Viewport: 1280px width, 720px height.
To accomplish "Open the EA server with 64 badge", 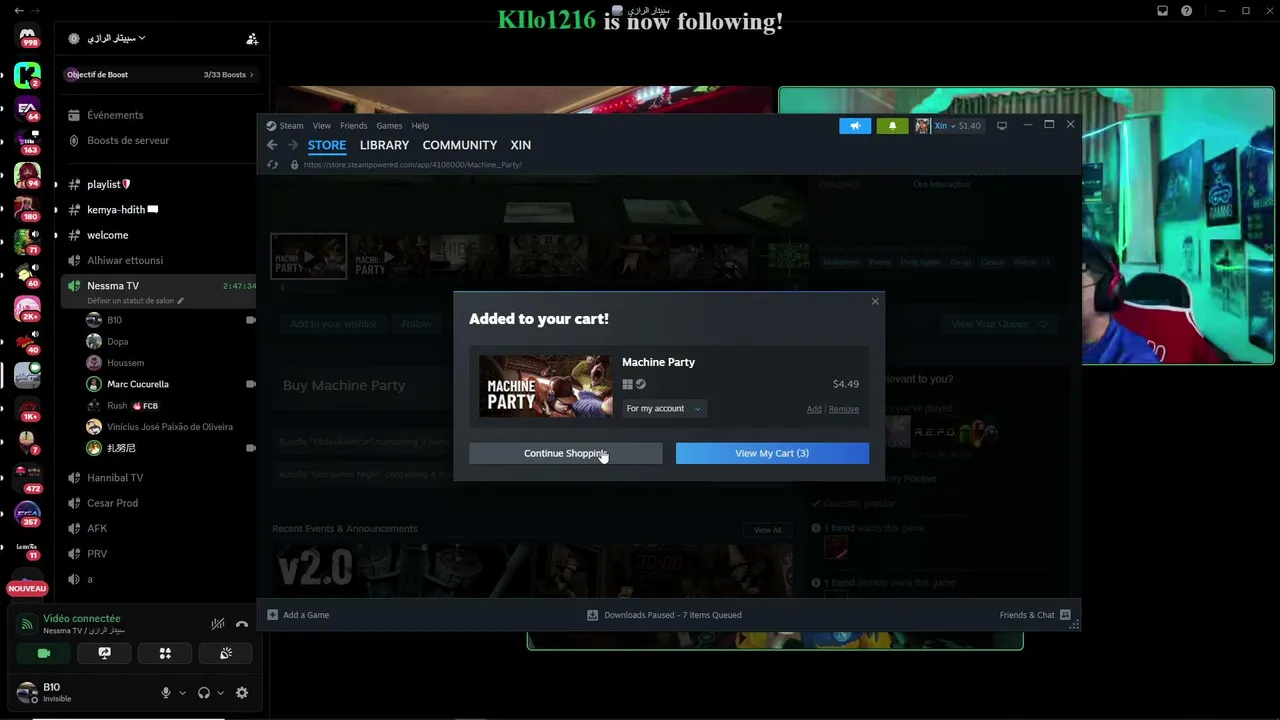I will 28,108.
